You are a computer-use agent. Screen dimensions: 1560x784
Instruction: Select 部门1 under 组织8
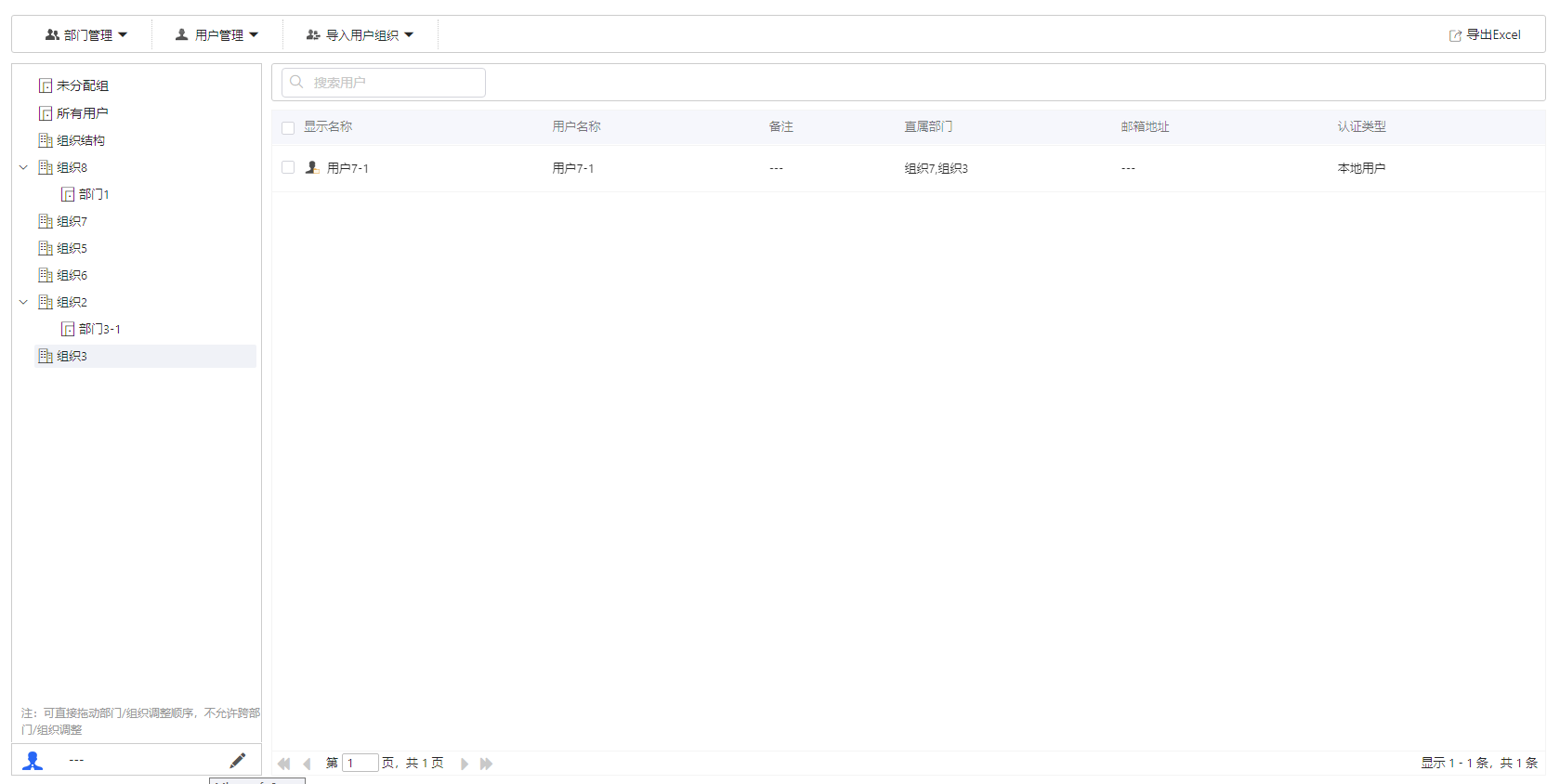coord(94,194)
